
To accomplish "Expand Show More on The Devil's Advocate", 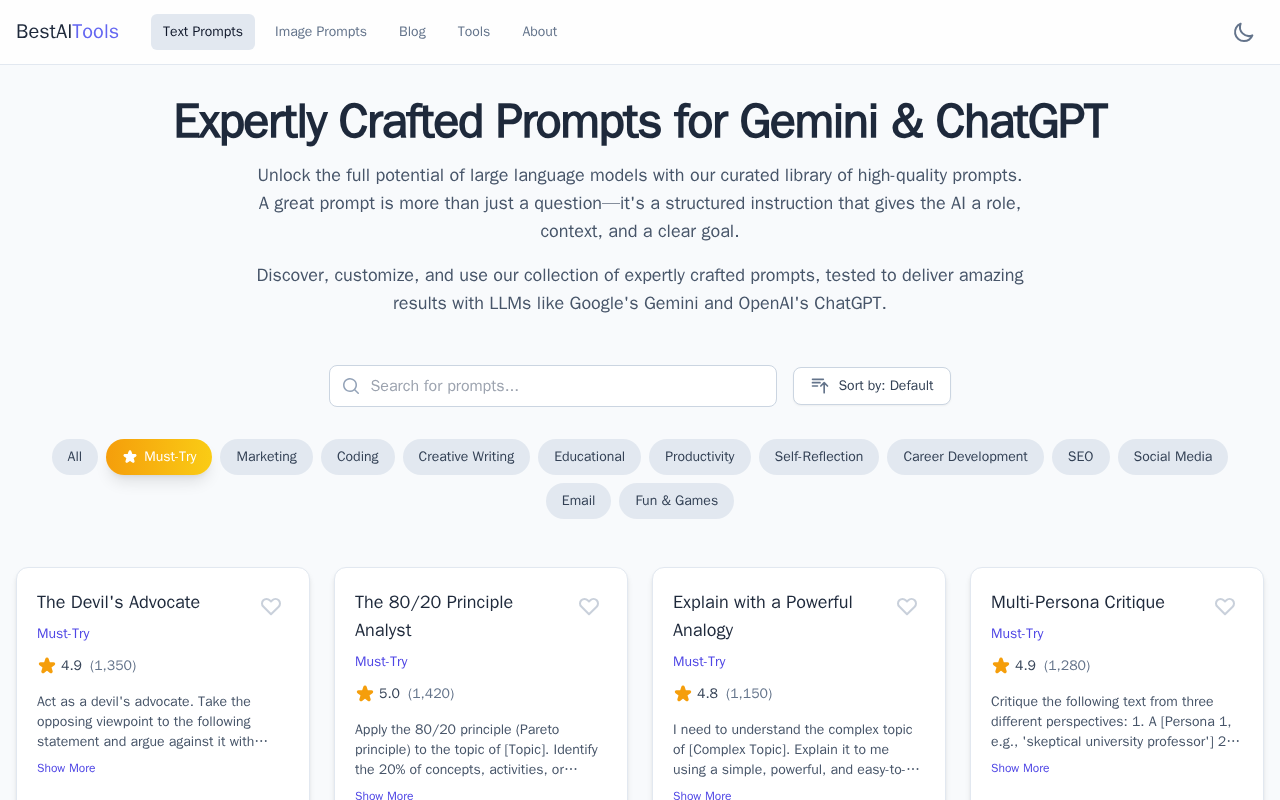I will (x=66, y=768).
